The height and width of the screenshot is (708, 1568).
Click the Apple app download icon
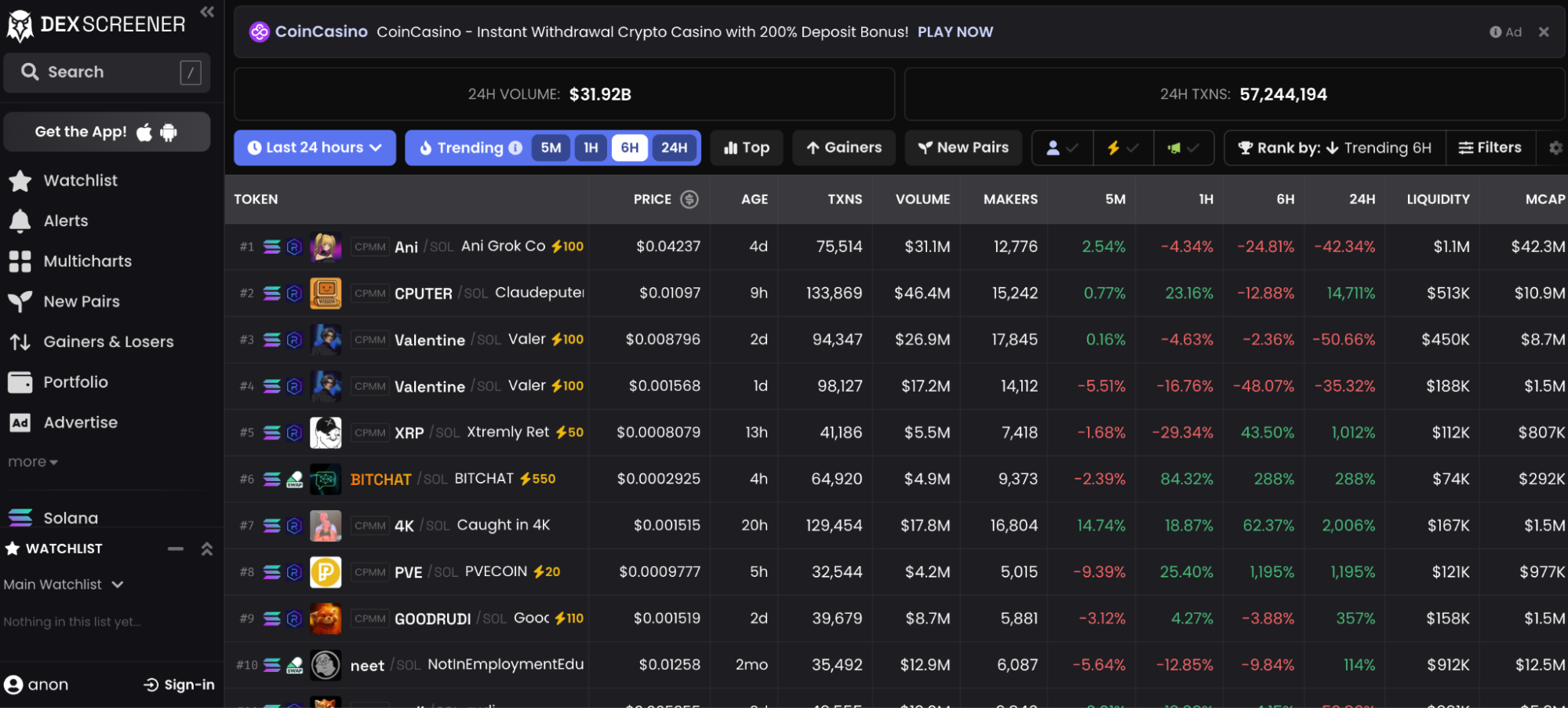point(144,133)
